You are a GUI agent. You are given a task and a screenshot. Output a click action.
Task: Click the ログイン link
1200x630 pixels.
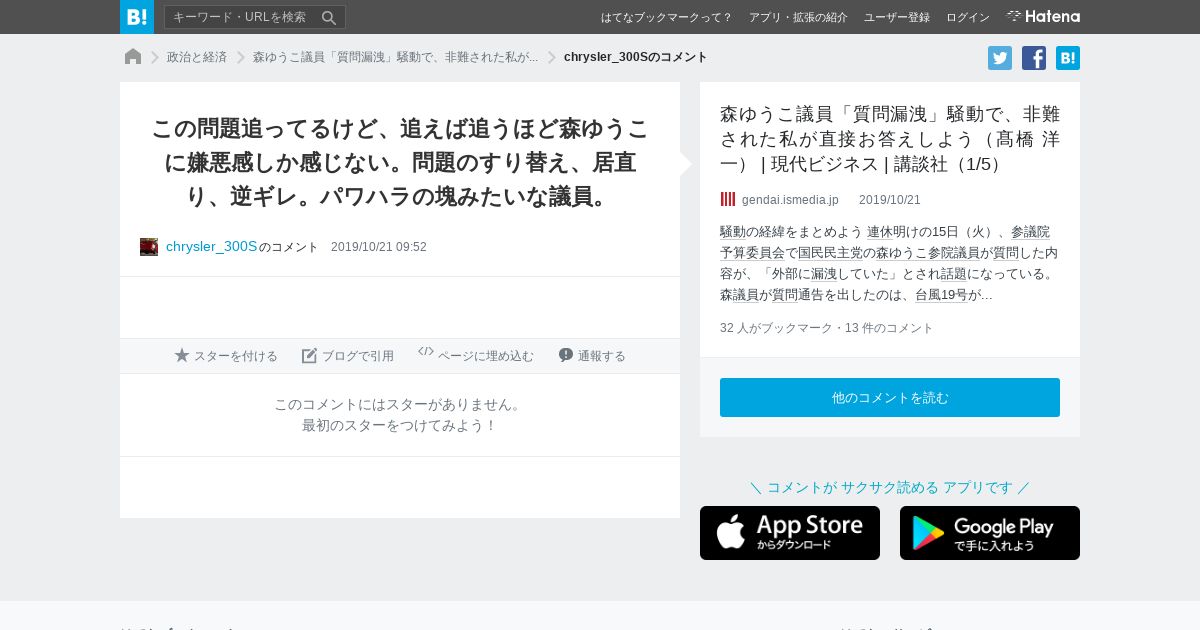[968, 17]
